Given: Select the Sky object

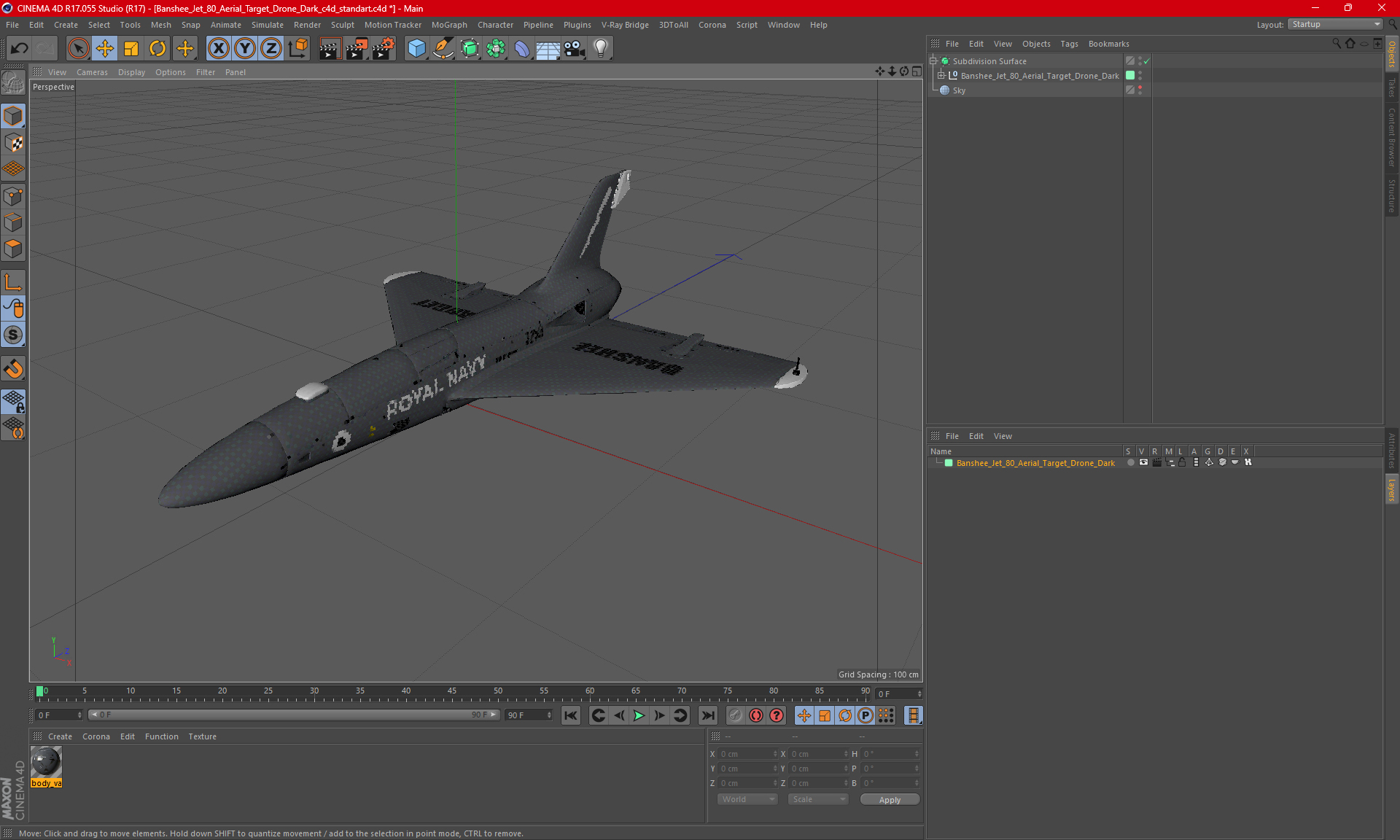Looking at the screenshot, I should (959, 90).
